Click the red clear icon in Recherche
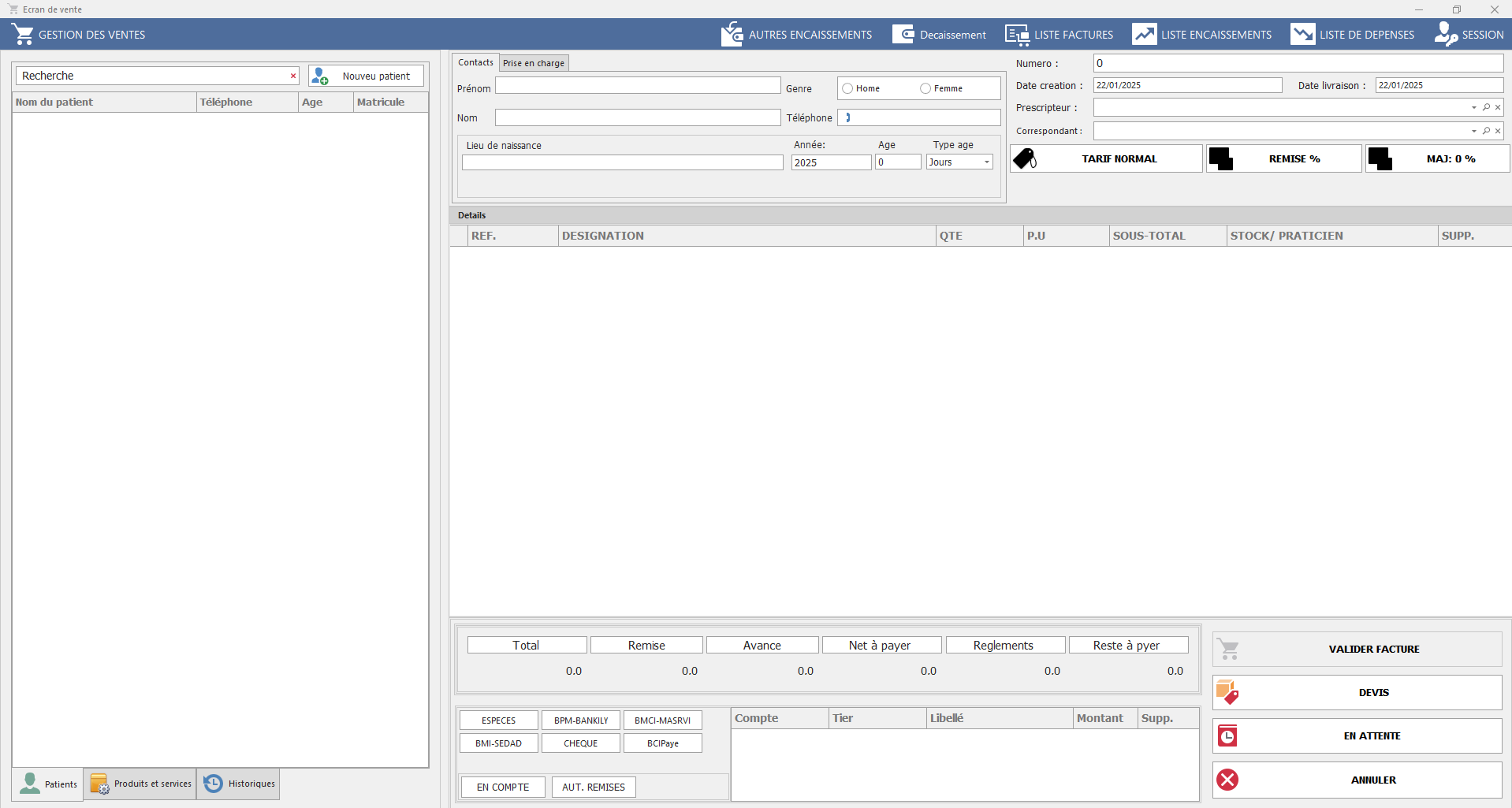This screenshot has height=808, width=1512. (x=293, y=76)
